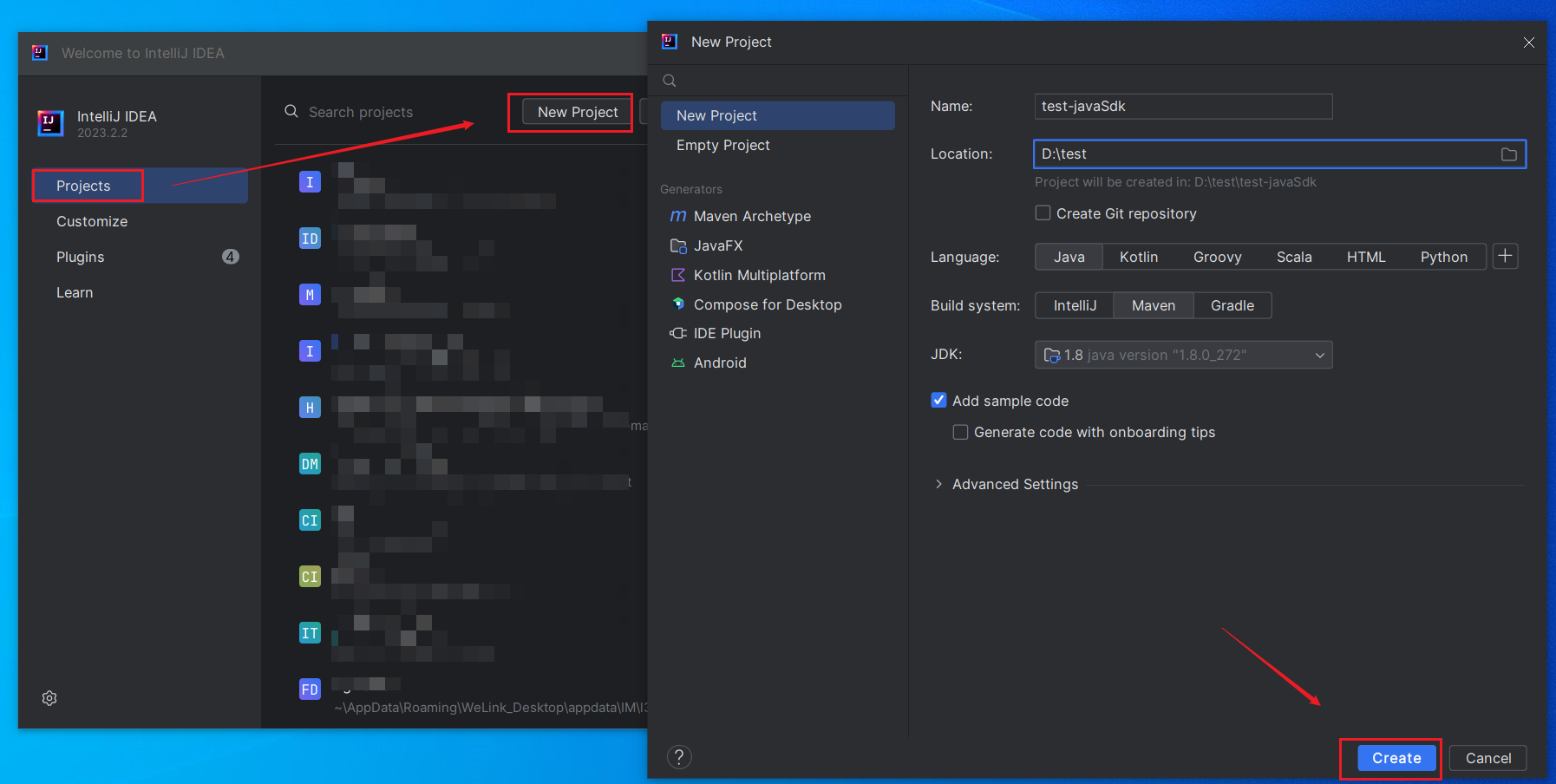Select HTML as the language

pyautogui.click(x=1365, y=257)
